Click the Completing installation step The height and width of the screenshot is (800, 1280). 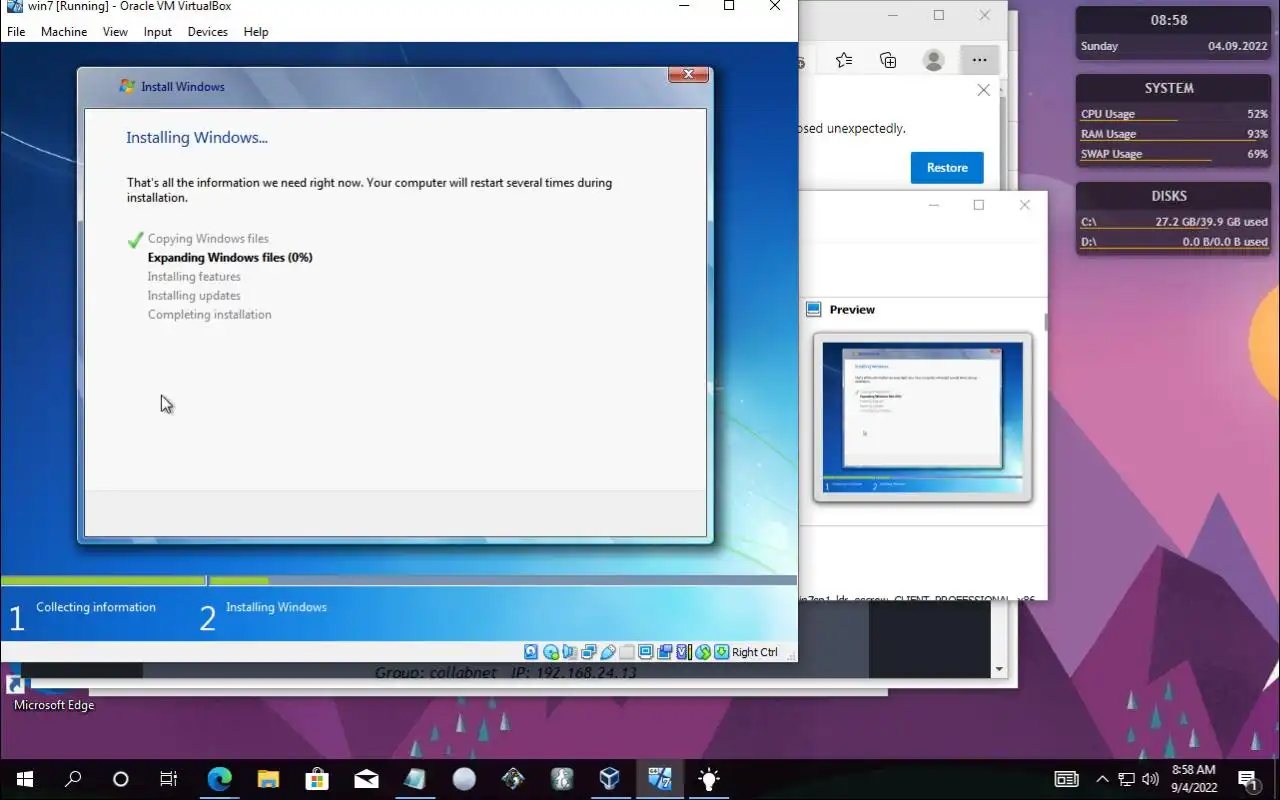click(210, 315)
